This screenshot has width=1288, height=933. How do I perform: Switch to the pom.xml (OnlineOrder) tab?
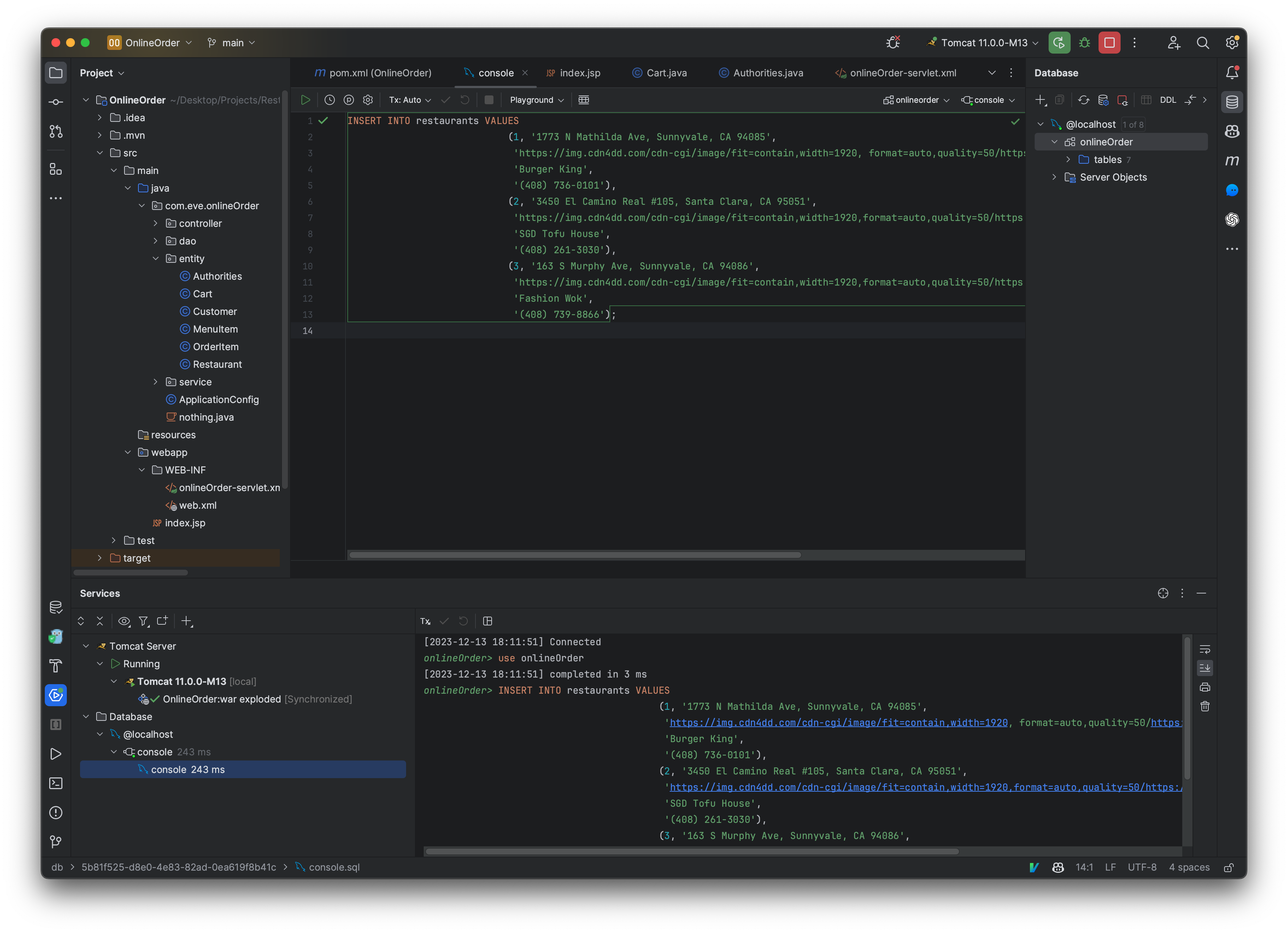(374, 73)
